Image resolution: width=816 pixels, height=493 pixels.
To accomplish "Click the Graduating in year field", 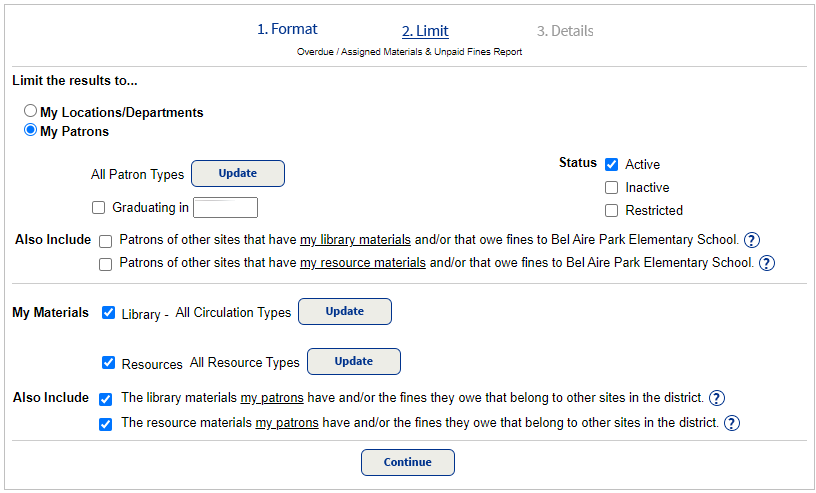I will tap(225, 208).
